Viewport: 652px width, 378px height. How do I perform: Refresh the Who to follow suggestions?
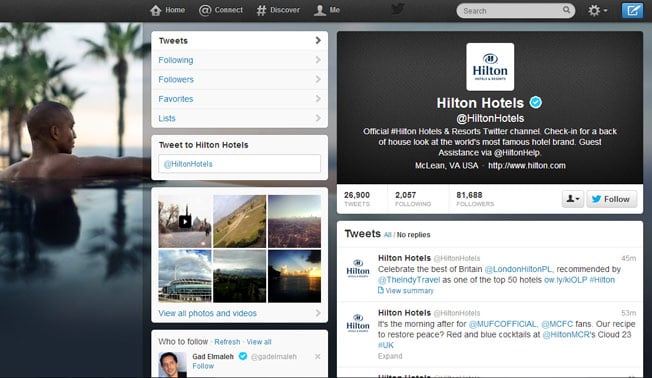click(227, 342)
